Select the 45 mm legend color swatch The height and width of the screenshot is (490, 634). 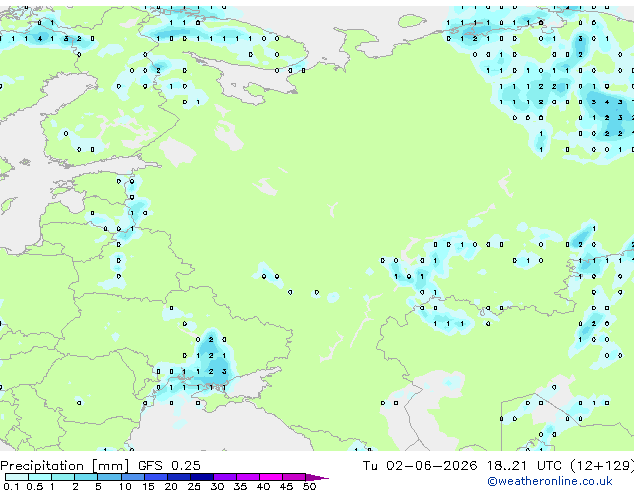294,477
